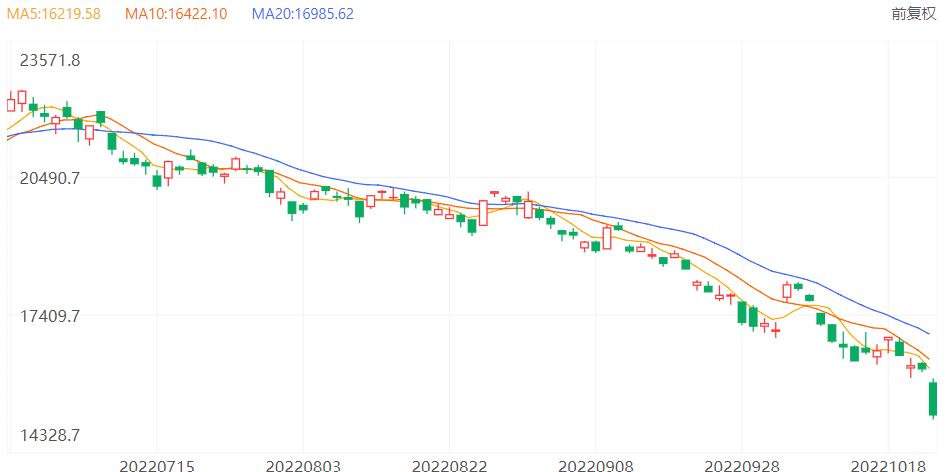Click the 20220908 date axis label
Viewport: 945px width, 472px height.
pos(595,465)
